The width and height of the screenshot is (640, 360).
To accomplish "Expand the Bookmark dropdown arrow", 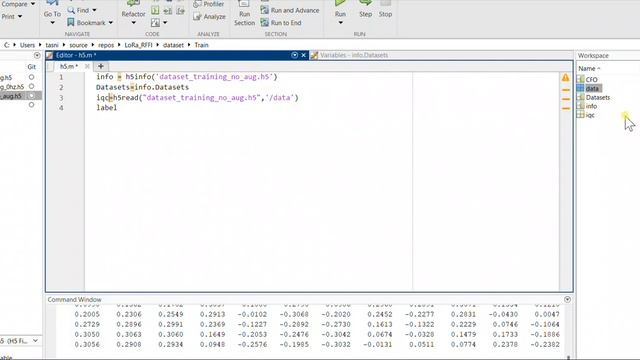I will (x=111, y=22).
